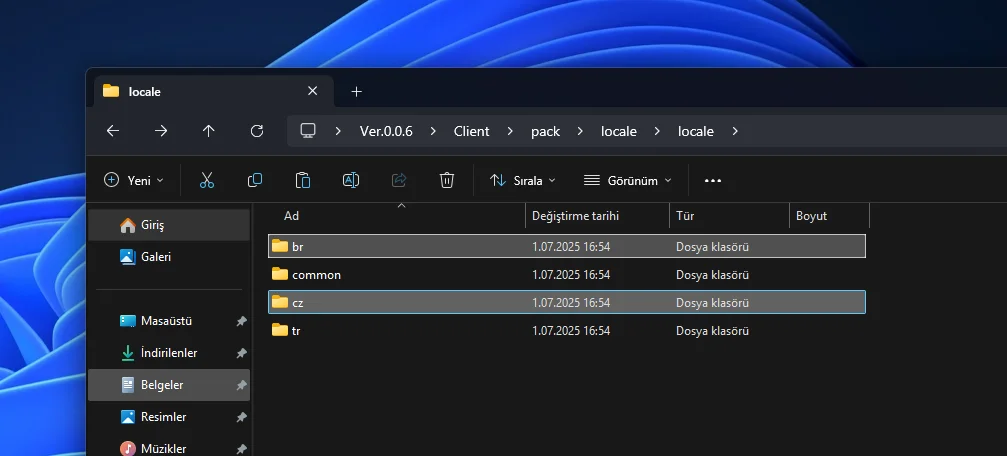Open a new tab with plus button
This screenshot has height=456, width=1007.
[x=356, y=92]
